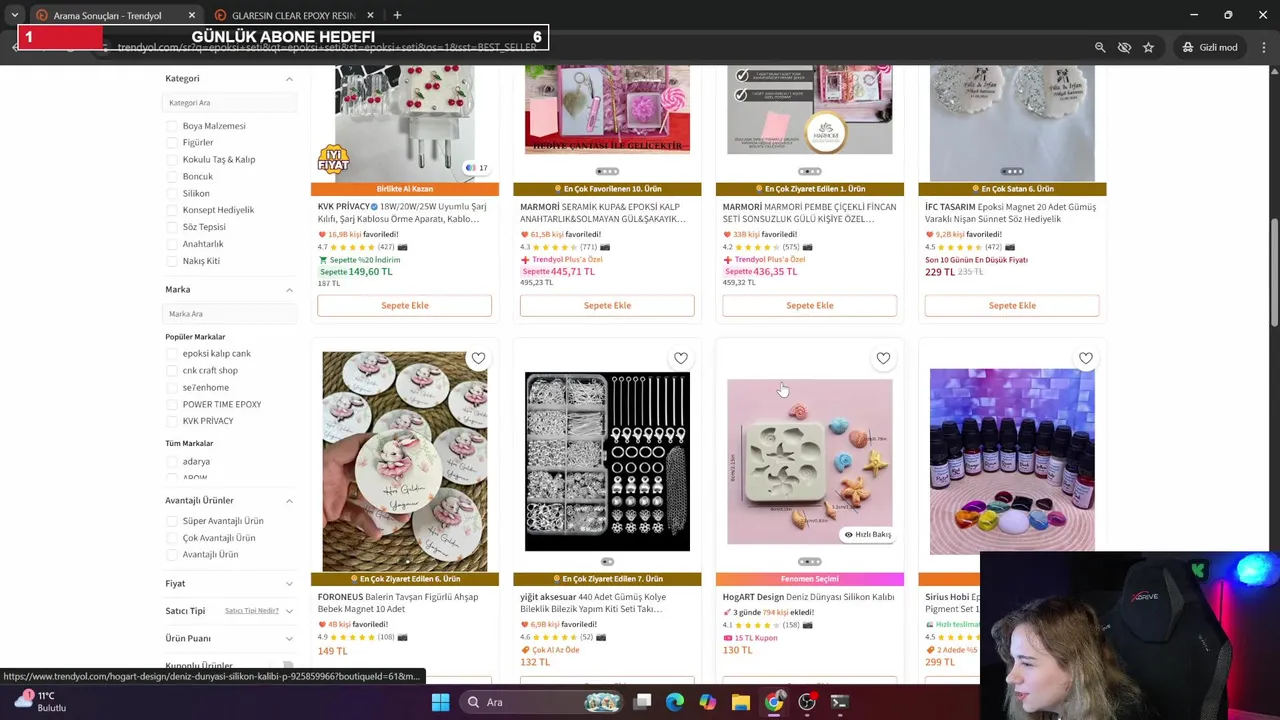Check the Konsept Hediyelik category

click(172, 210)
